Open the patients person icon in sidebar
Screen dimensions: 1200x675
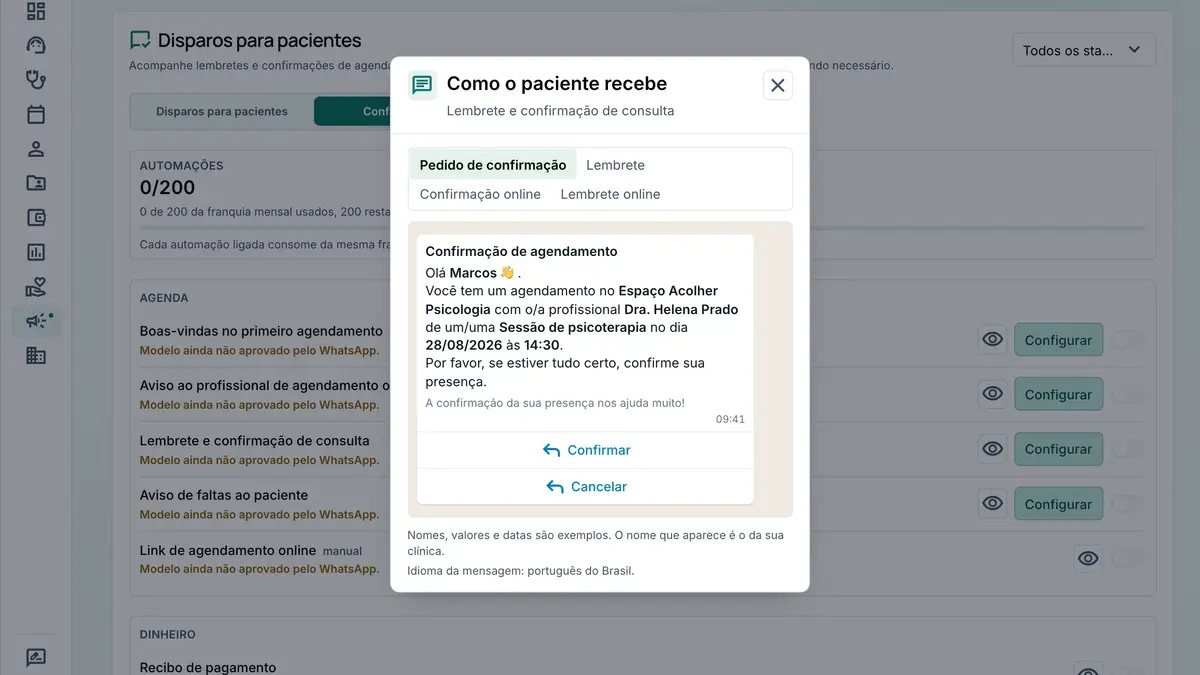tap(36, 149)
